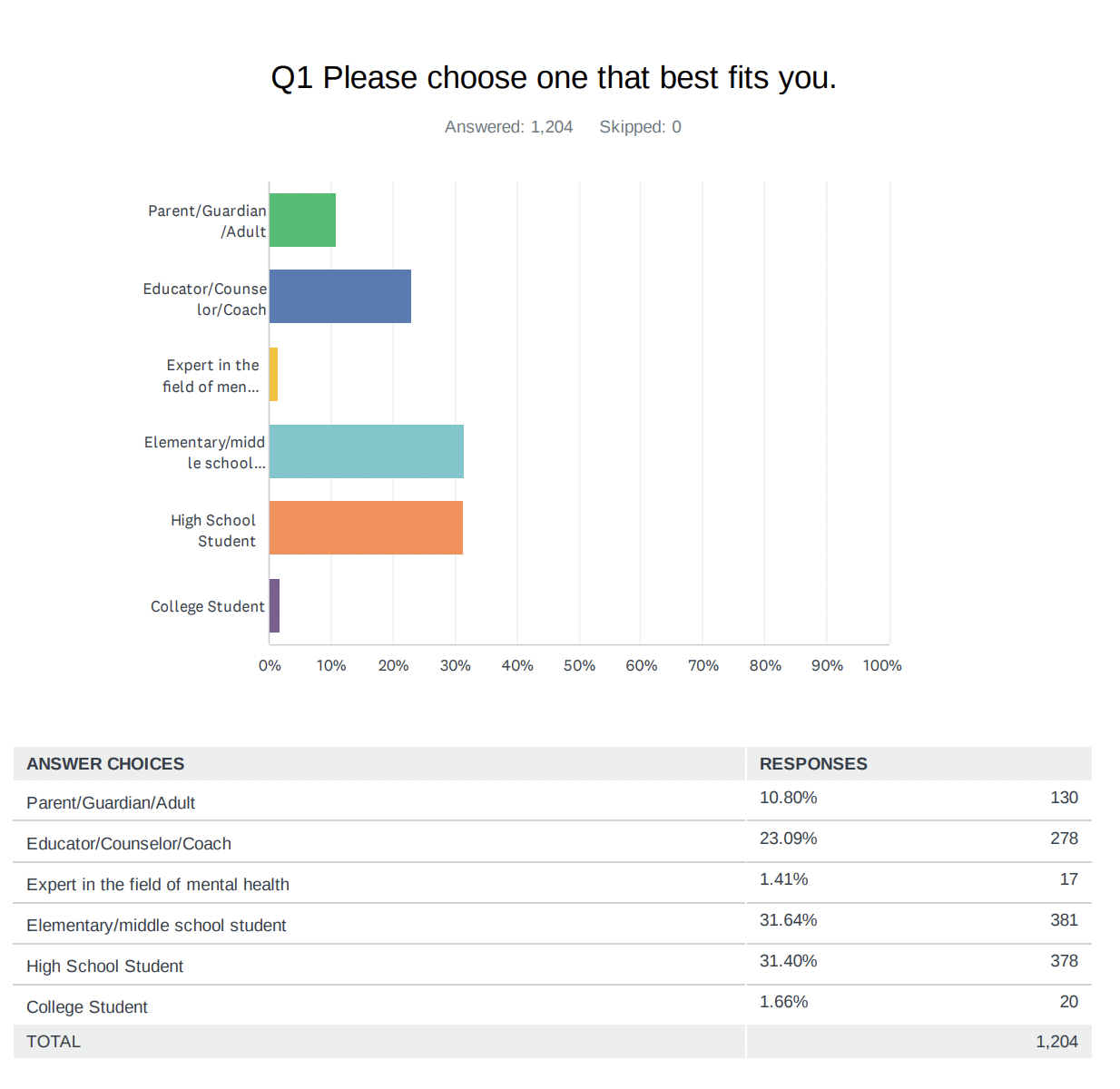
Task: Click the Q1 question title
Action: coord(554,78)
